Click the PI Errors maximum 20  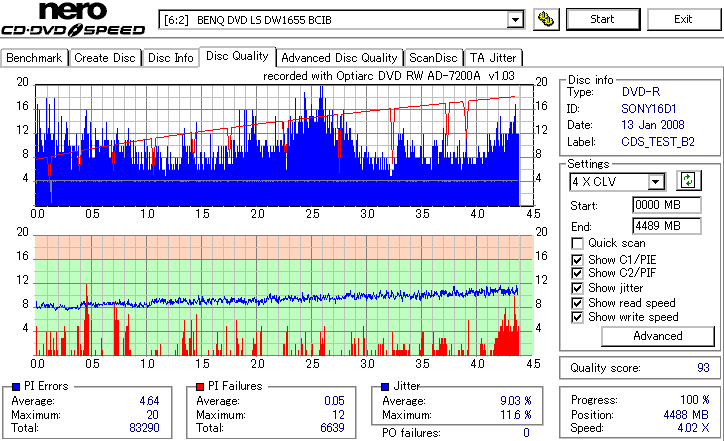153,415
